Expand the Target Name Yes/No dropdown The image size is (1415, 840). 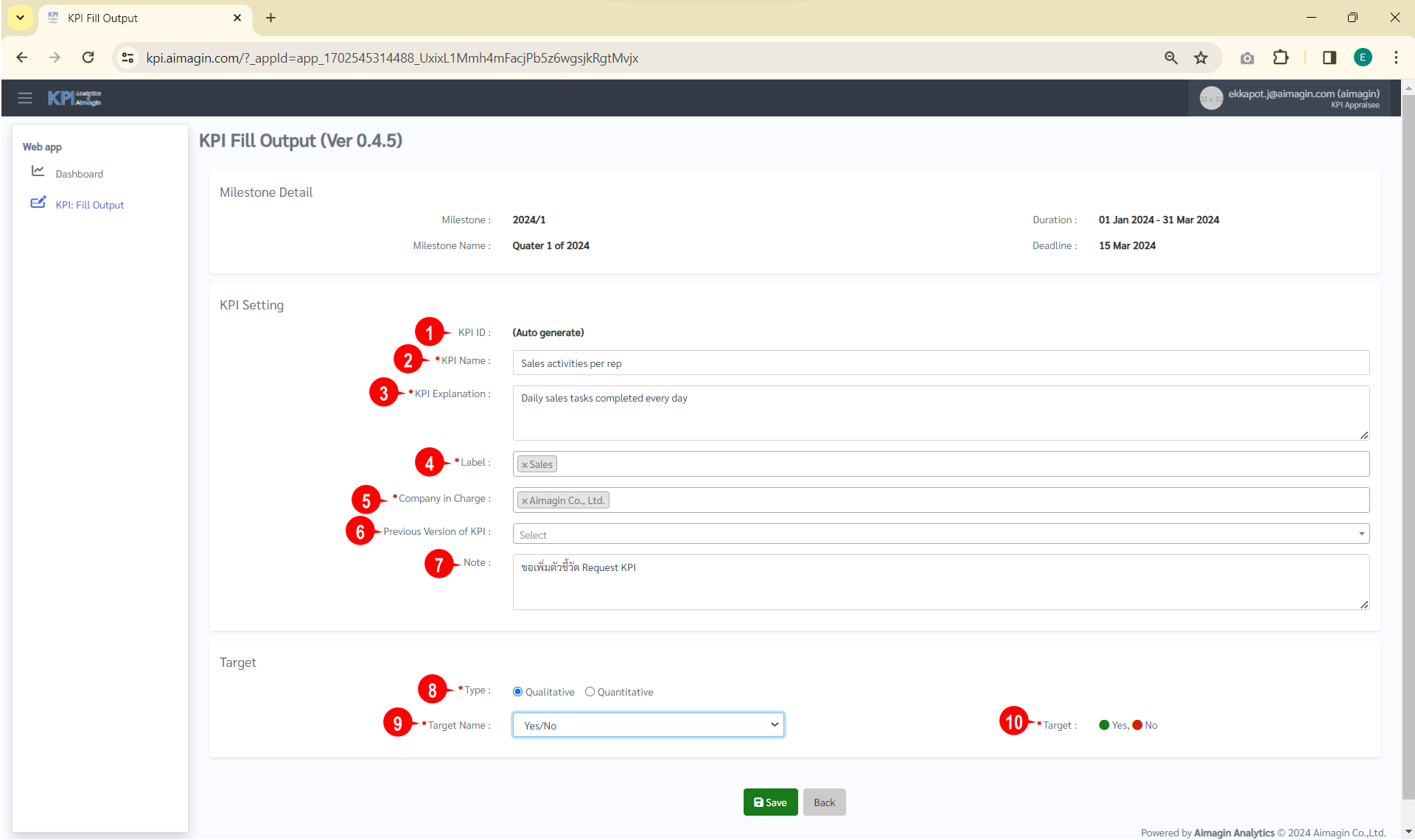point(648,725)
